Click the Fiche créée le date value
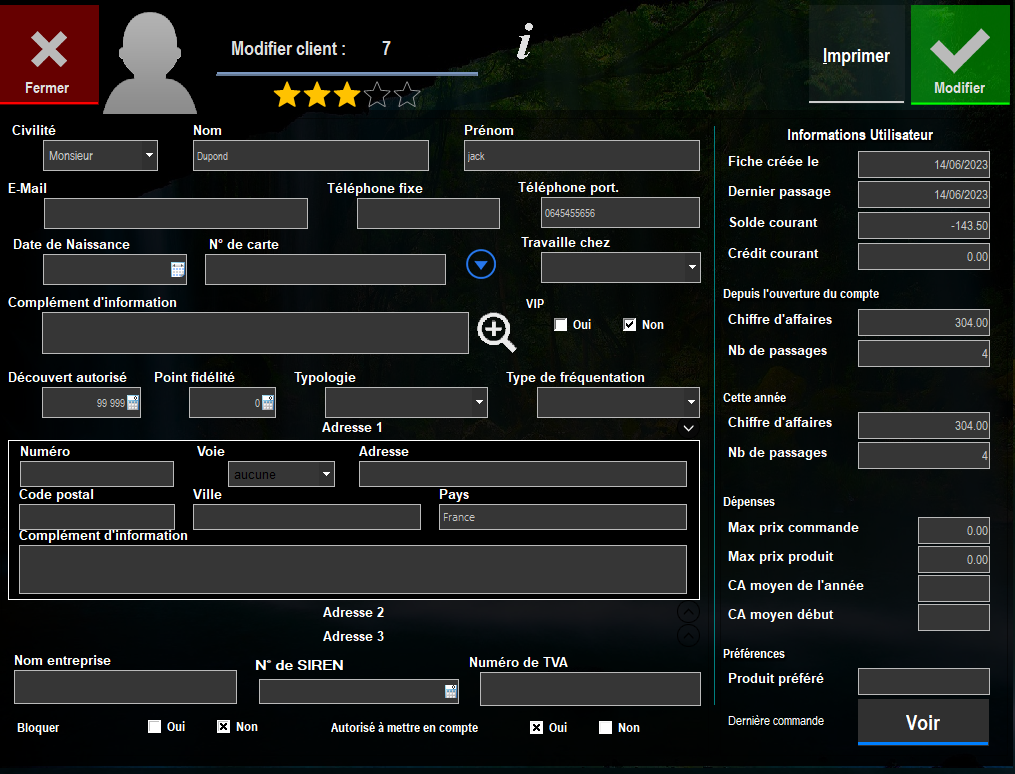This screenshot has height=774, width=1015. 924,164
